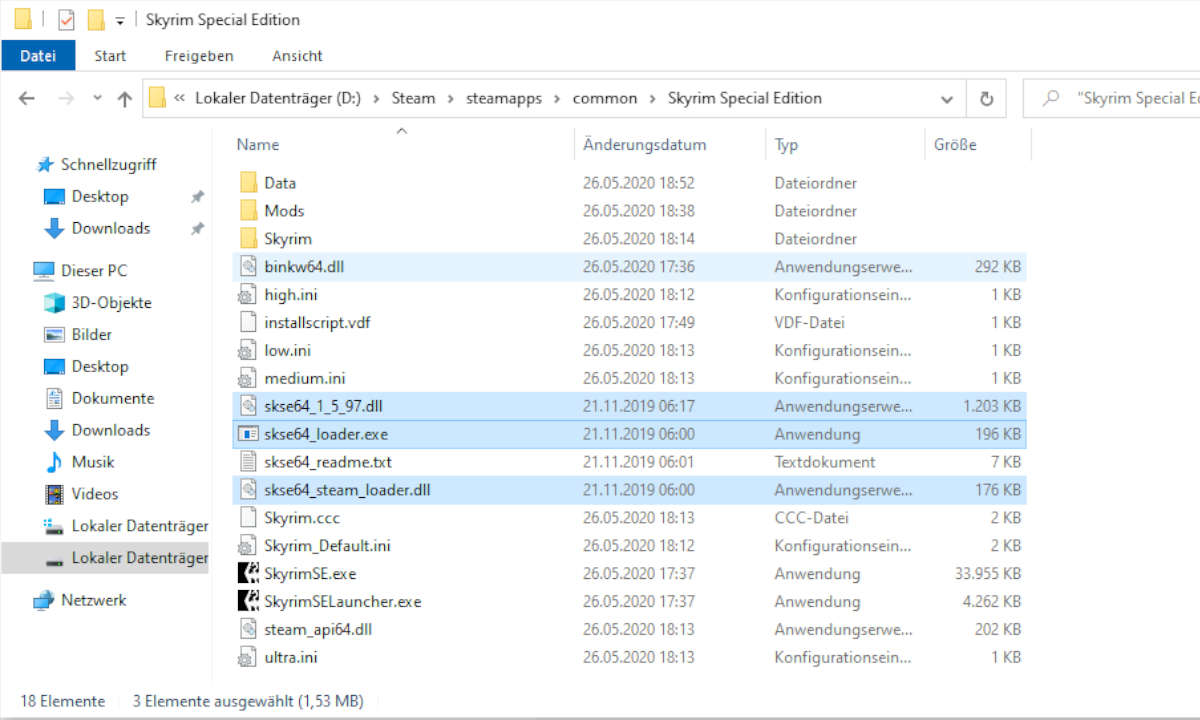Open the recent locations dropdown arrow
The image size is (1200, 720).
pyautogui.click(x=97, y=98)
